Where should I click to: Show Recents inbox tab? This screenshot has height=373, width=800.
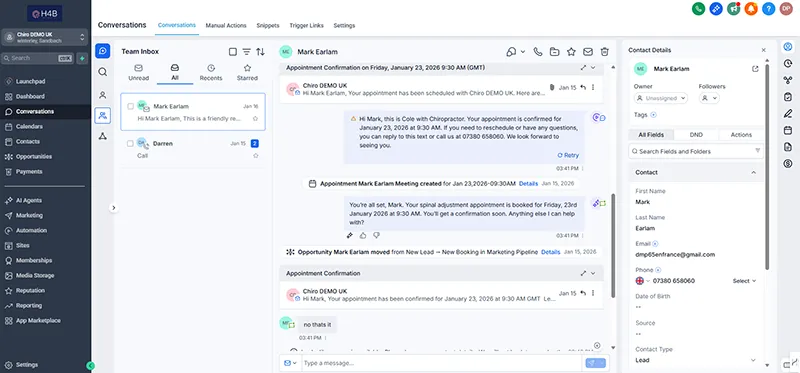pyautogui.click(x=211, y=72)
